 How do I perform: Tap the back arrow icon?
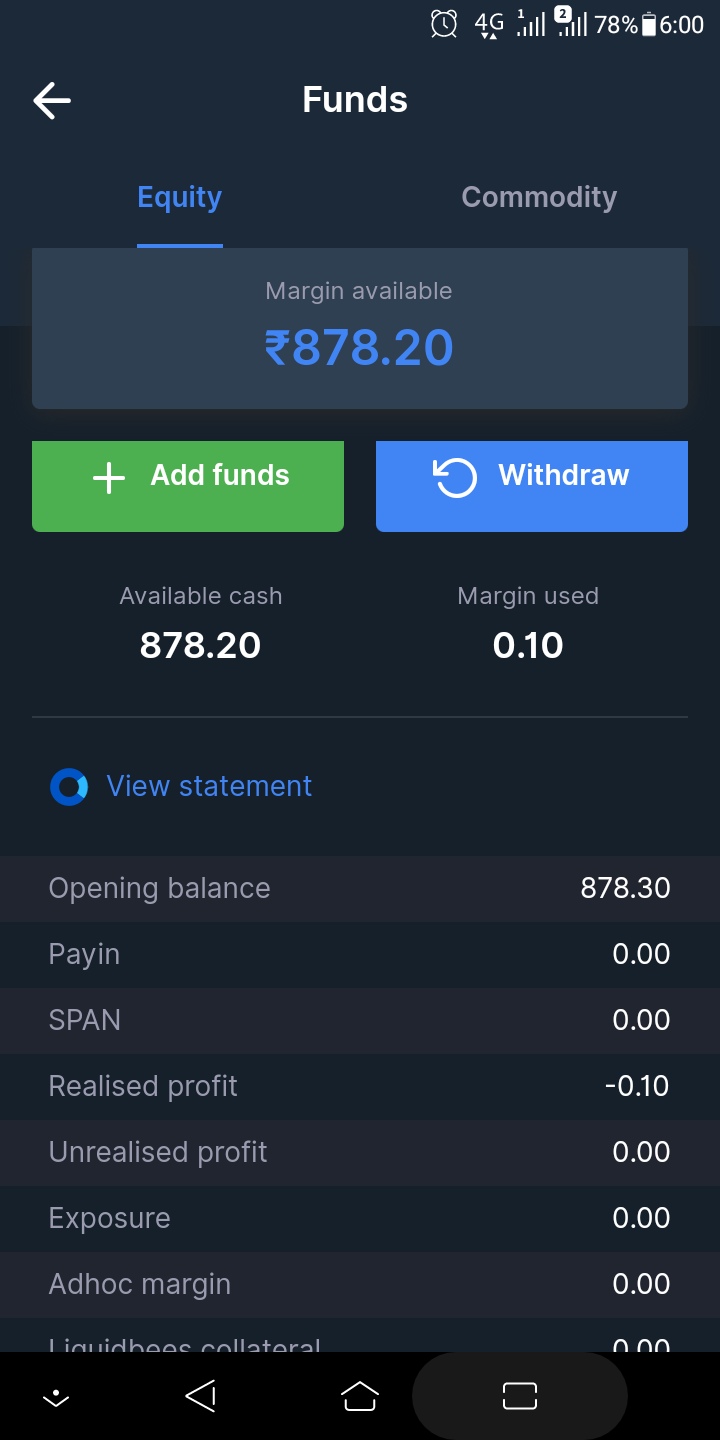click(x=52, y=100)
